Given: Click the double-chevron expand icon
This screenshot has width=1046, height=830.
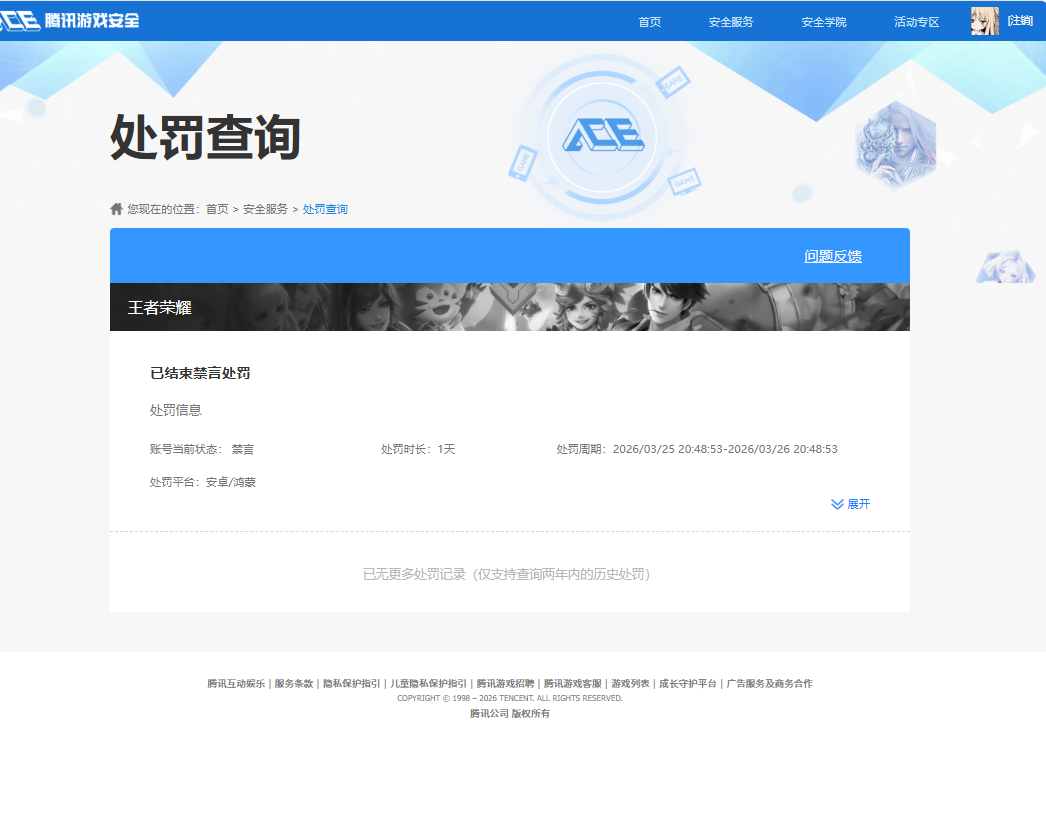Looking at the screenshot, I should coord(837,504).
